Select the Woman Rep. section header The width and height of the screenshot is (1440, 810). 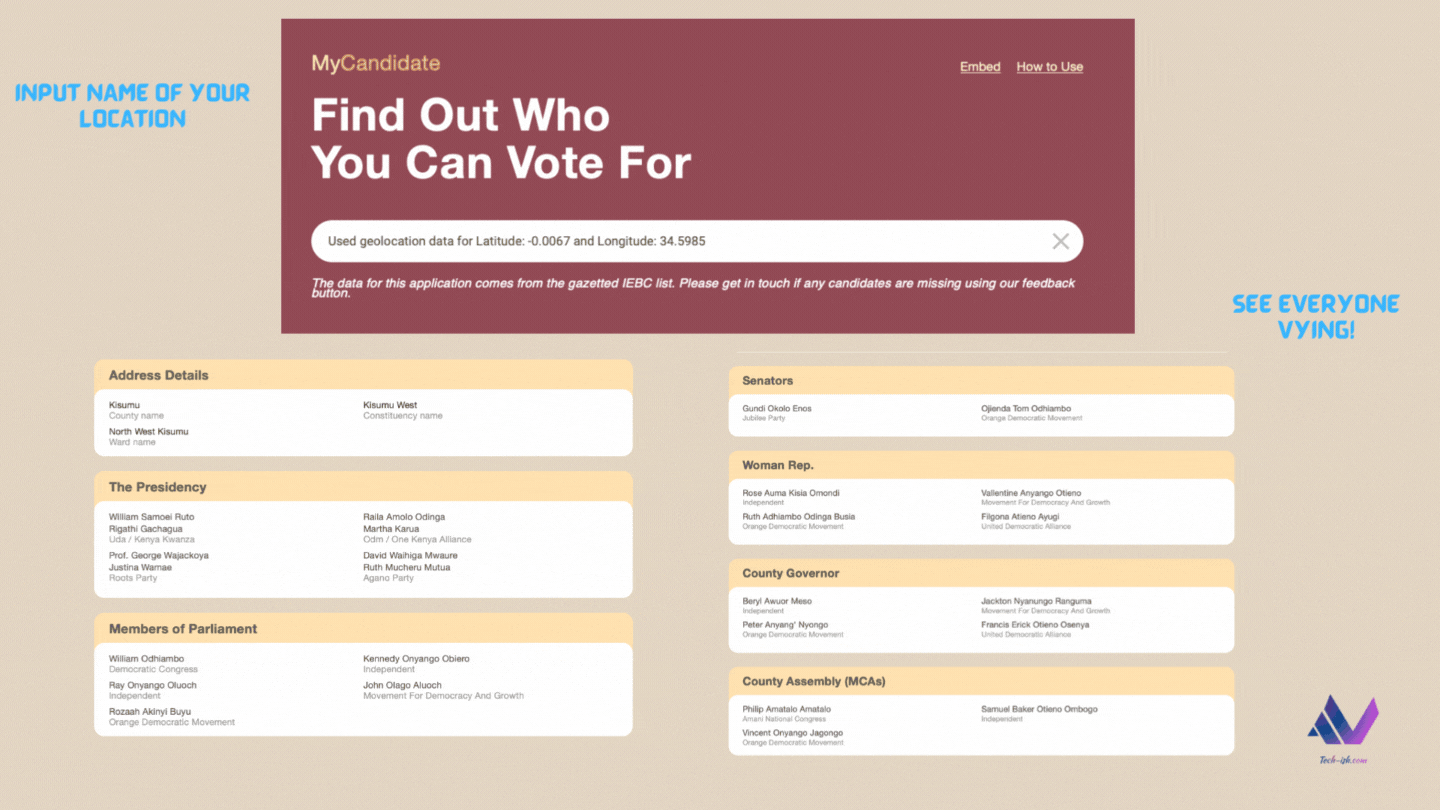tap(981, 465)
